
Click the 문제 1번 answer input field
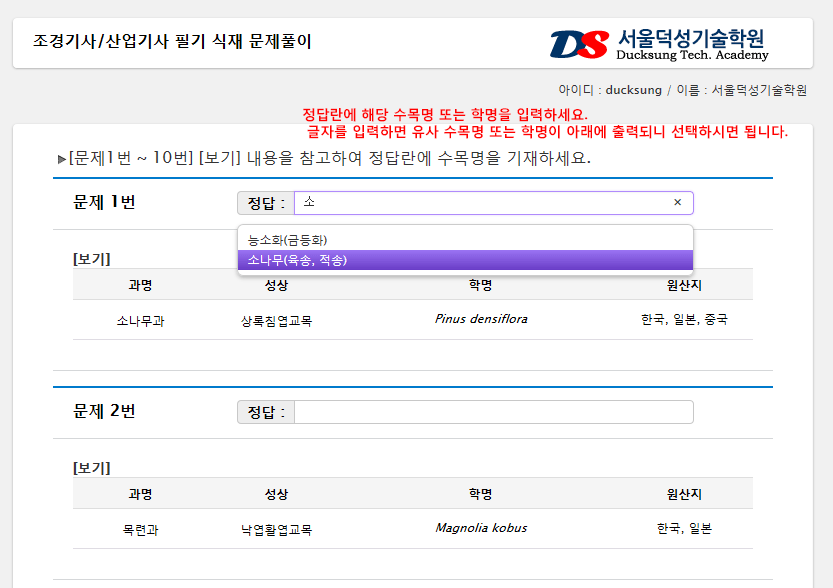pyautogui.click(x=494, y=203)
